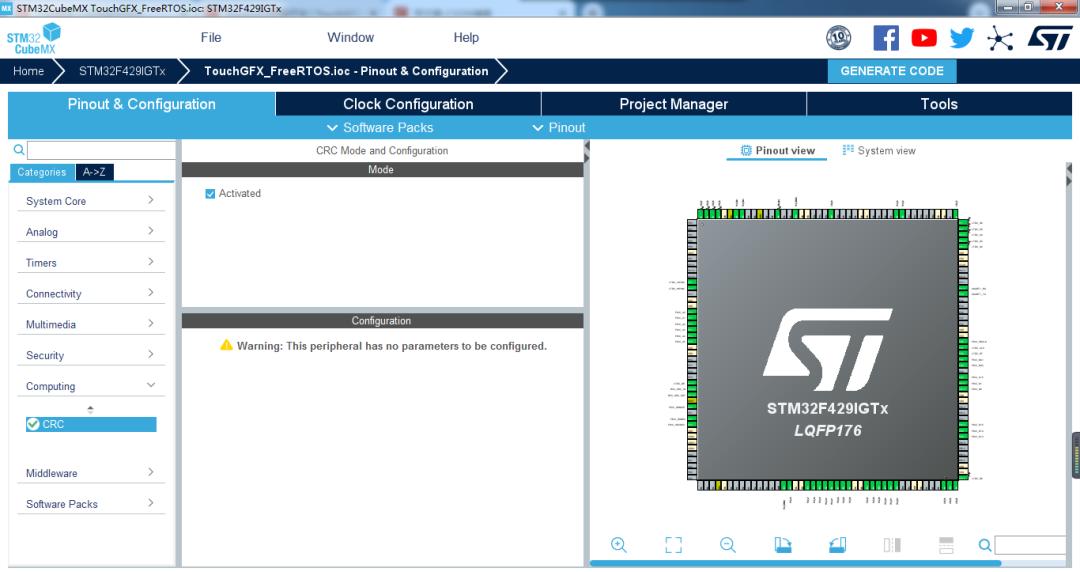
Task: Click the STM32F429IGTx breadcrumb
Action: pyautogui.click(x=122, y=71)
